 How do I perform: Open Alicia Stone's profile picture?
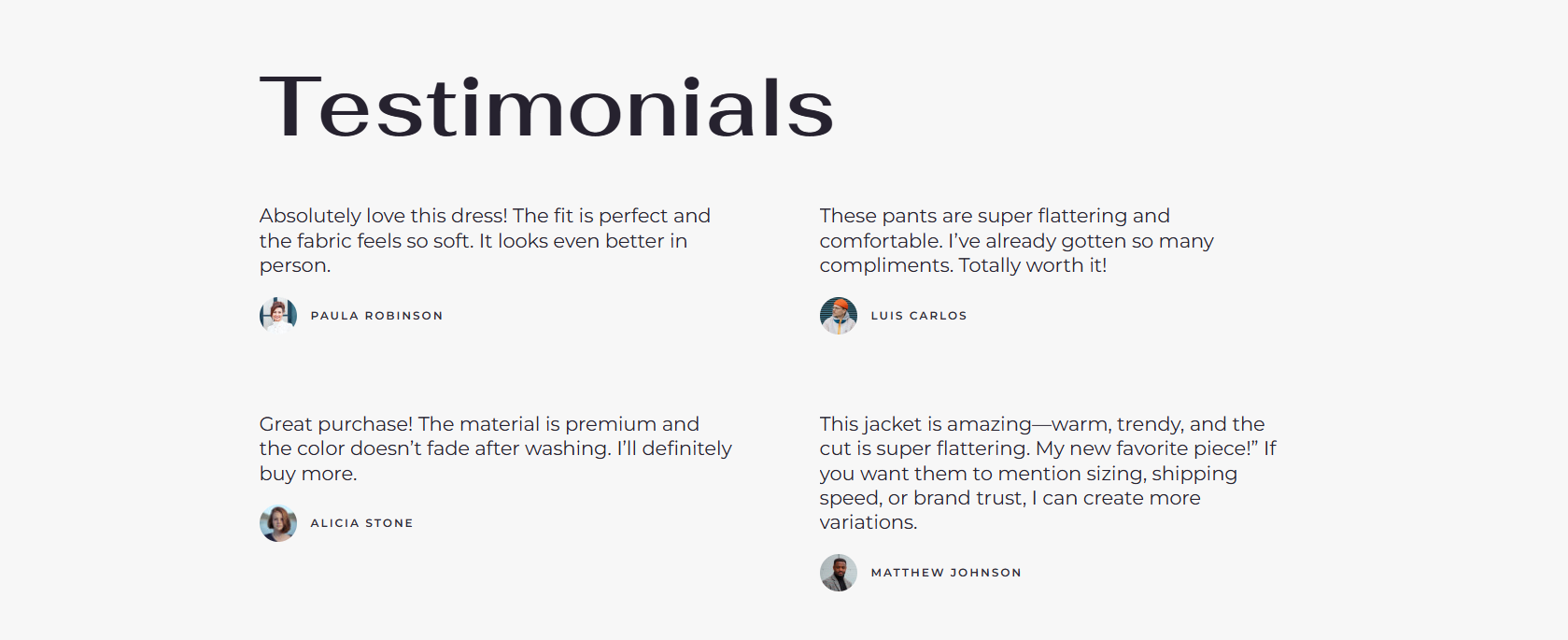pyautogui.click(x=278, y=523)
